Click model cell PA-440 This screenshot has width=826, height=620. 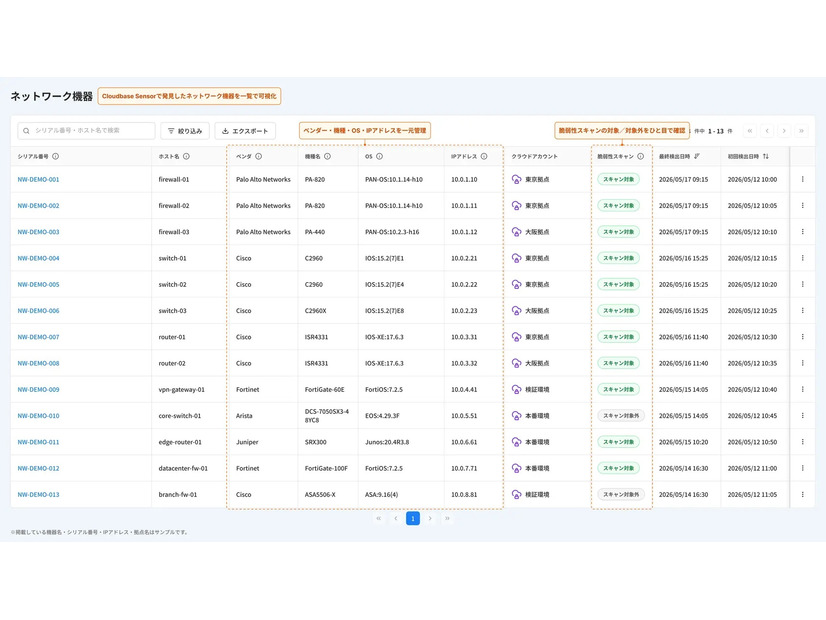point(315,232)
